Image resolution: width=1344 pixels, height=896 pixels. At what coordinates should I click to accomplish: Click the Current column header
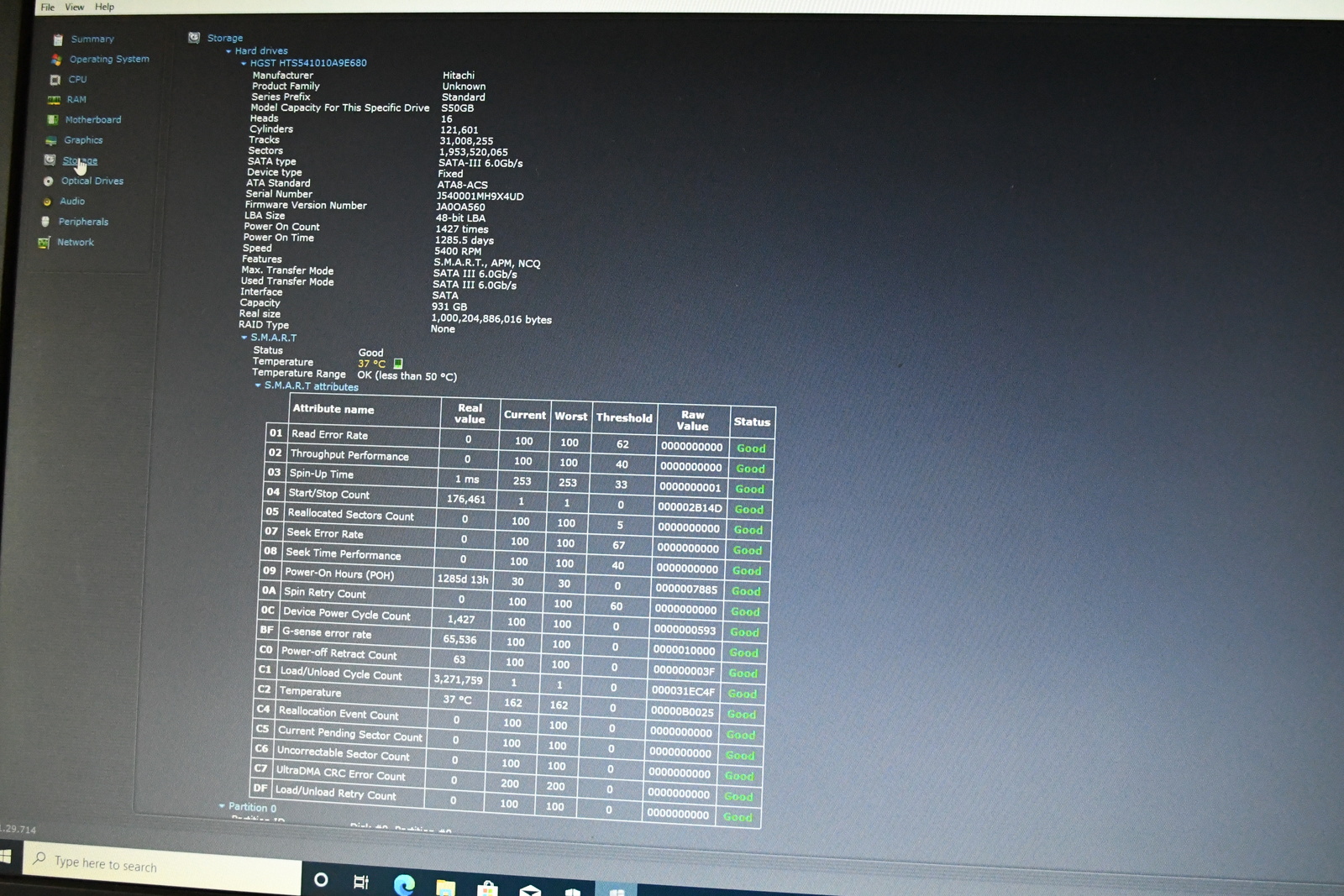pos(525,415)
